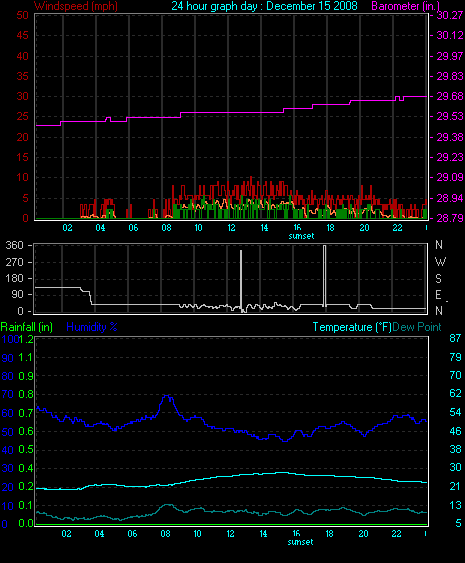Select barometer scale value 29.09

coord(450,177)
